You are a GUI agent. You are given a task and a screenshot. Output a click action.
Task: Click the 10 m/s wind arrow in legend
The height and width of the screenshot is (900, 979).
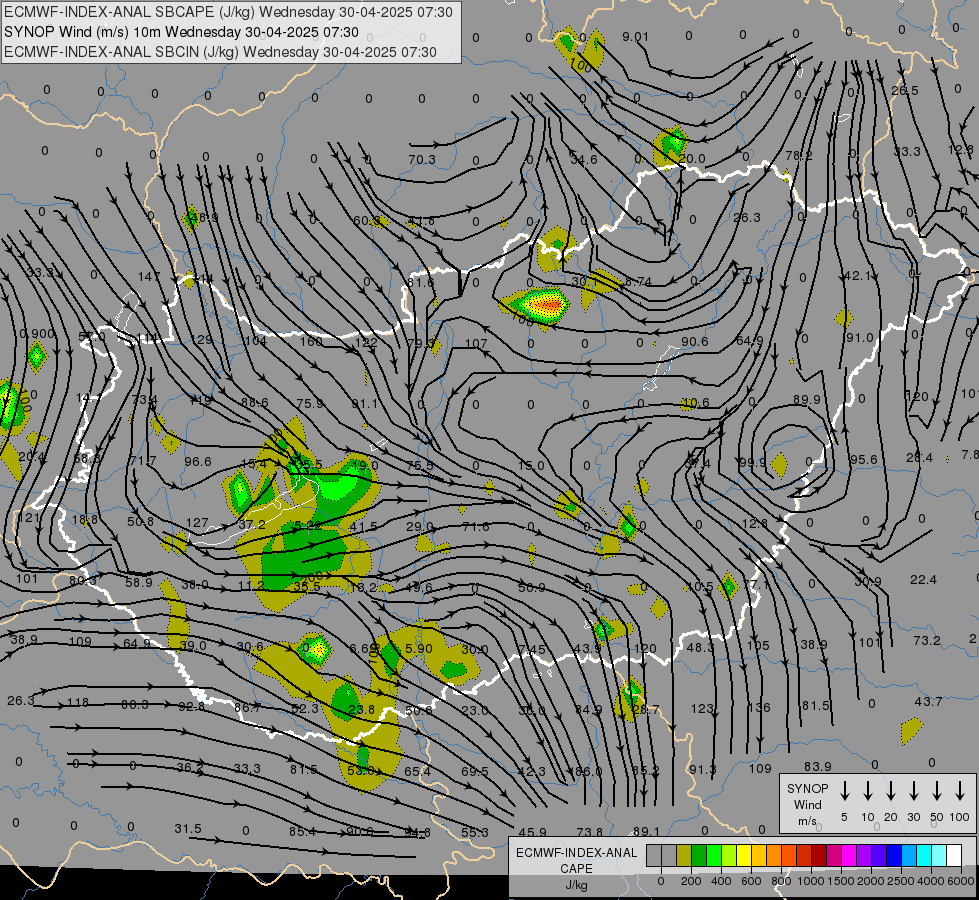coord(867,791)
